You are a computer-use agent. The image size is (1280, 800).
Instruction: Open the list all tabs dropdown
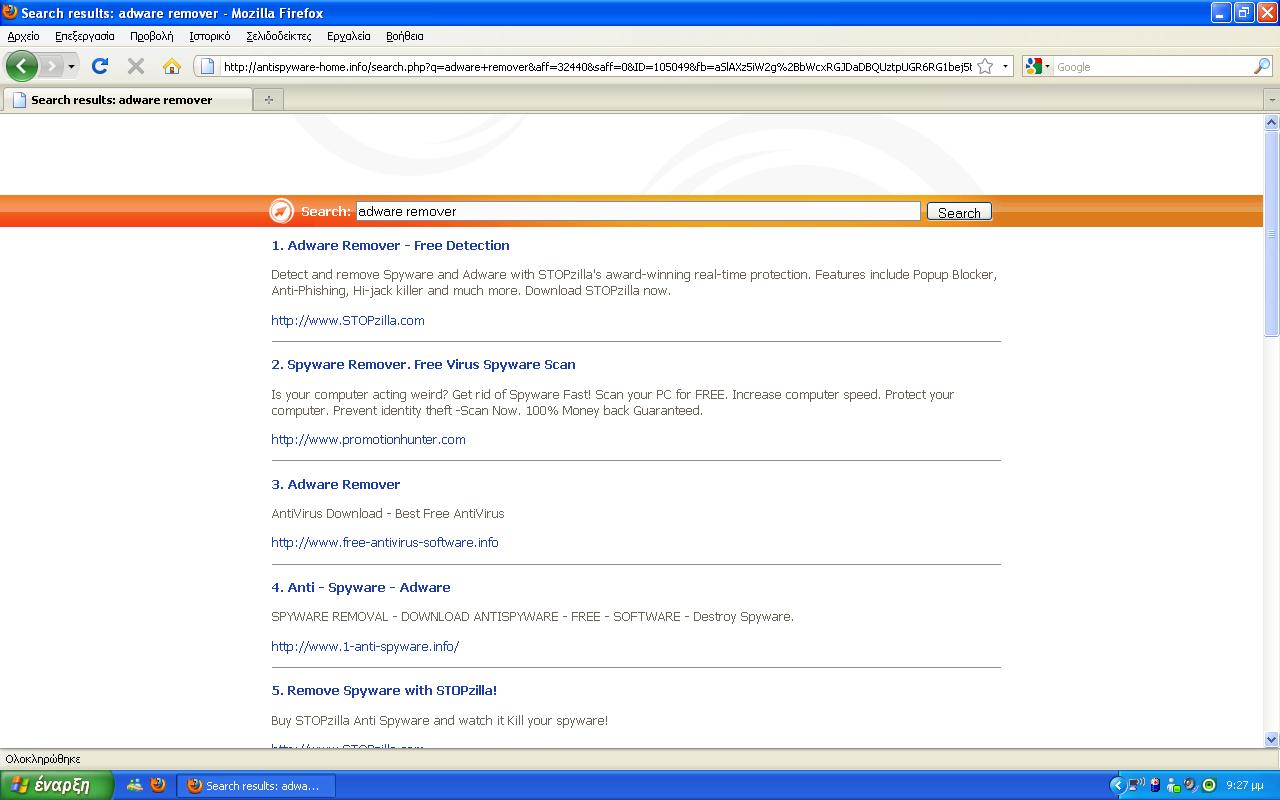point(1272,100)
